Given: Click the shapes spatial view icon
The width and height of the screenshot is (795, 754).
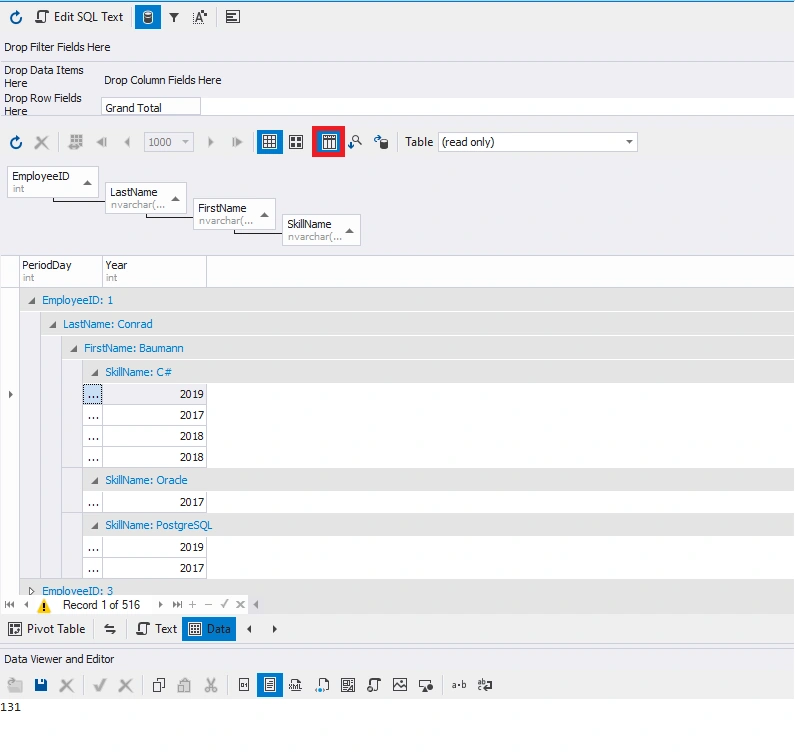Looking at the screenshot, I should (x=426, y=686).
